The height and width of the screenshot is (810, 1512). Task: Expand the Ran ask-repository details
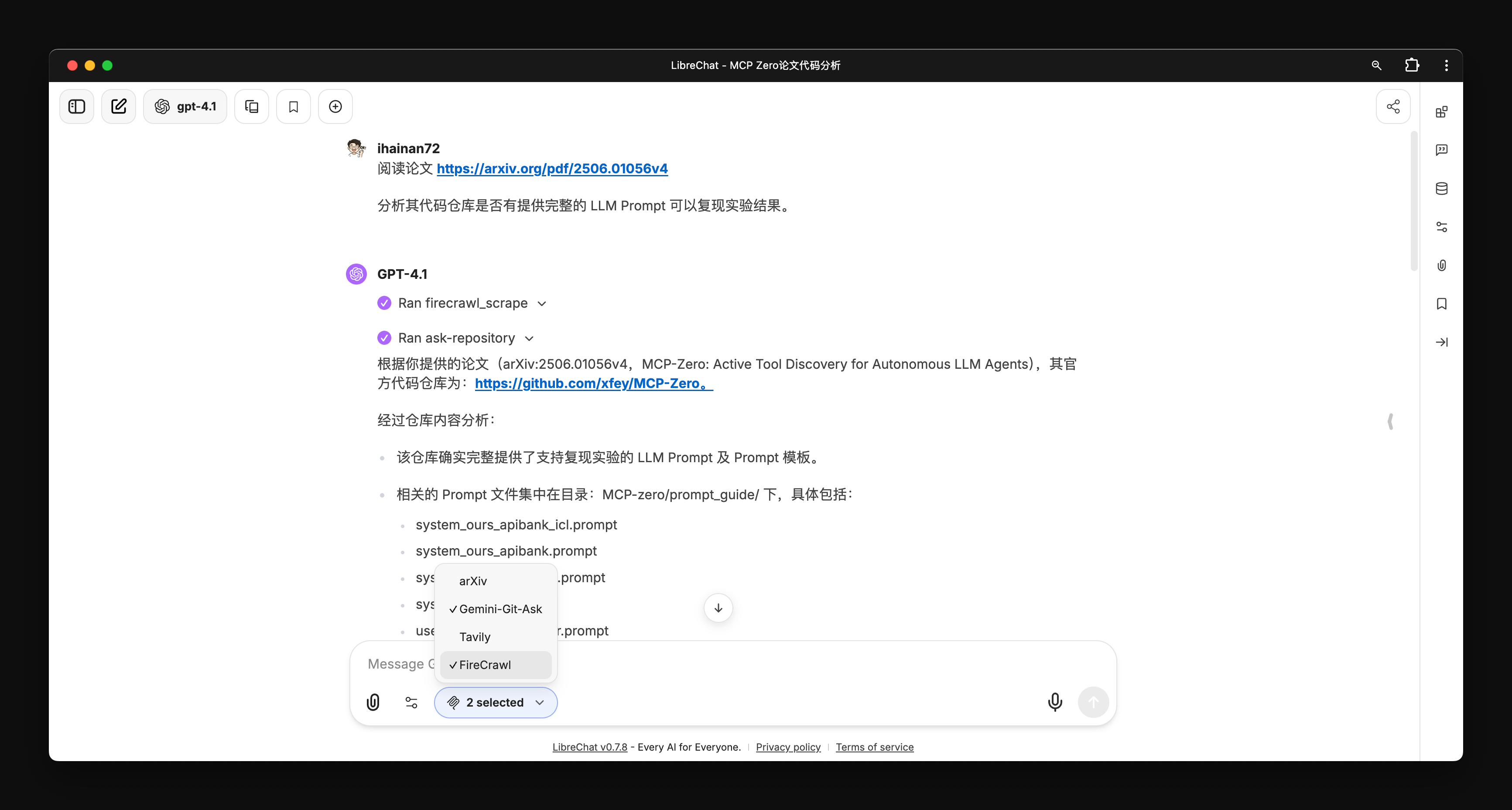click(465, 338)
